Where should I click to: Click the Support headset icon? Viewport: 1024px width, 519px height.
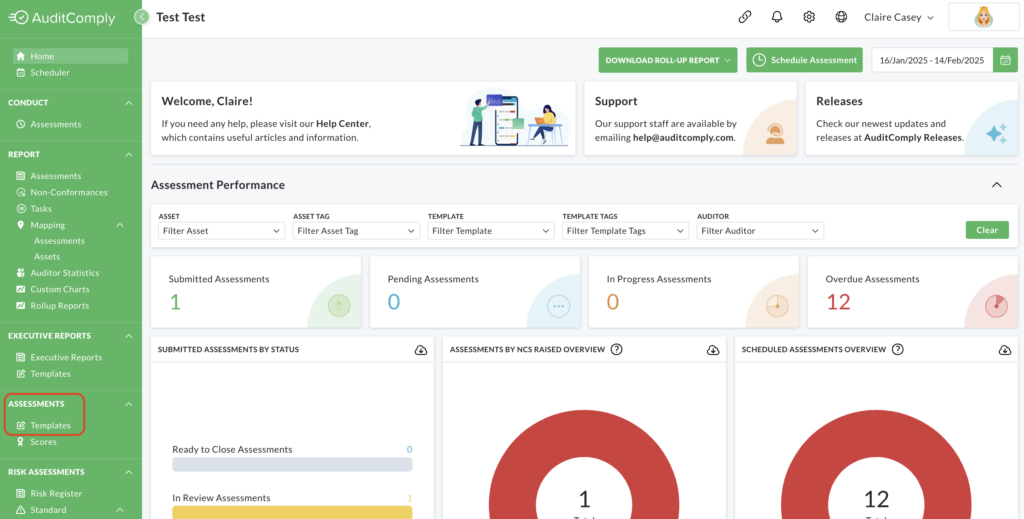point(775,133)
